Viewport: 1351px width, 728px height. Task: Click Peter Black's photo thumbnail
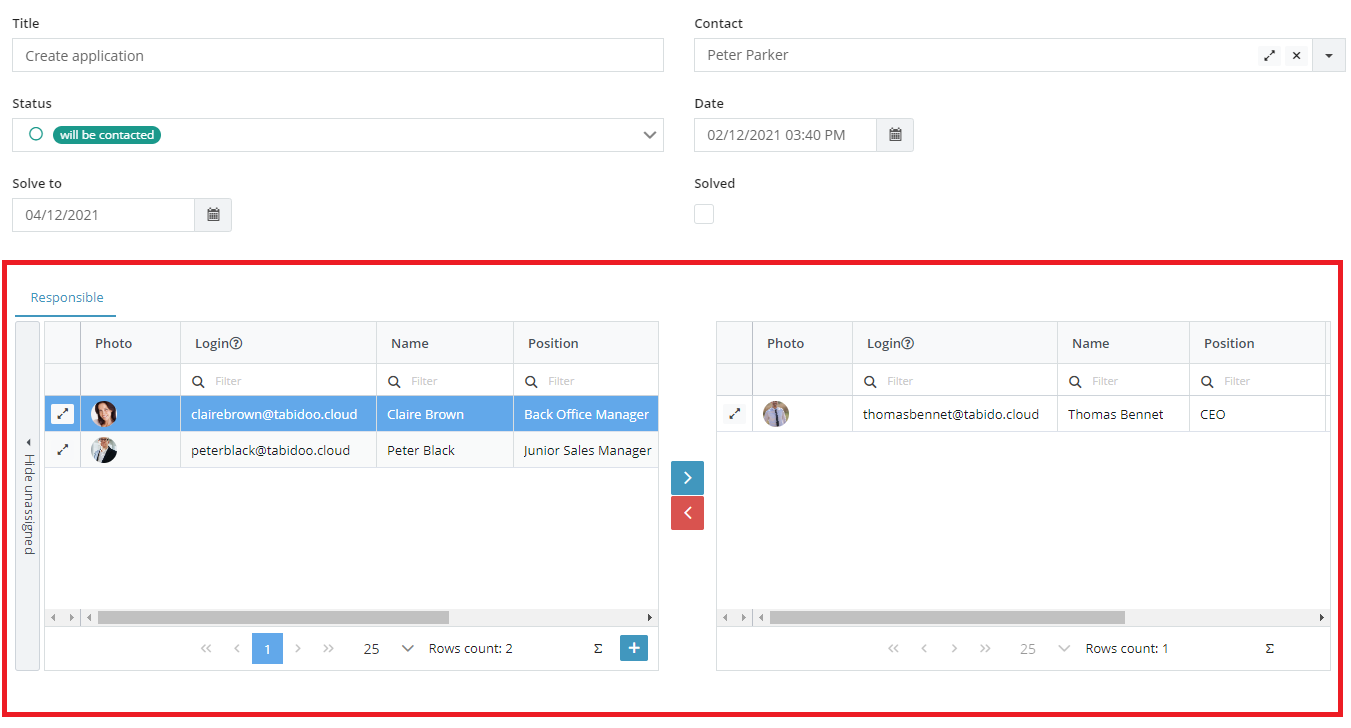(104, 450)
